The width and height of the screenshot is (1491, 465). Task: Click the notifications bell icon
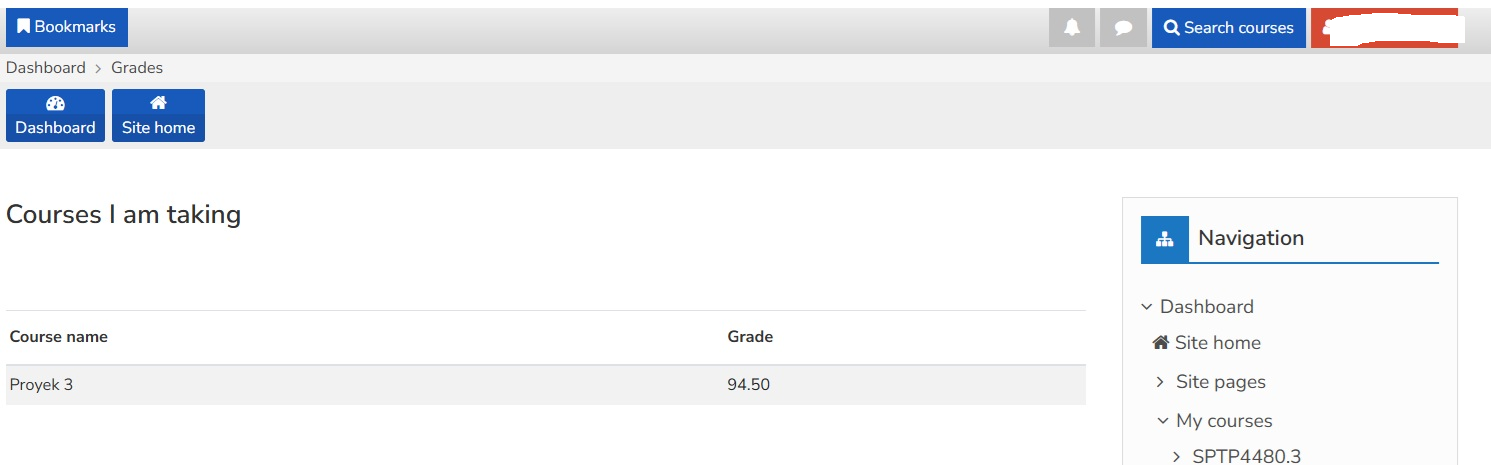(1072, 28)
